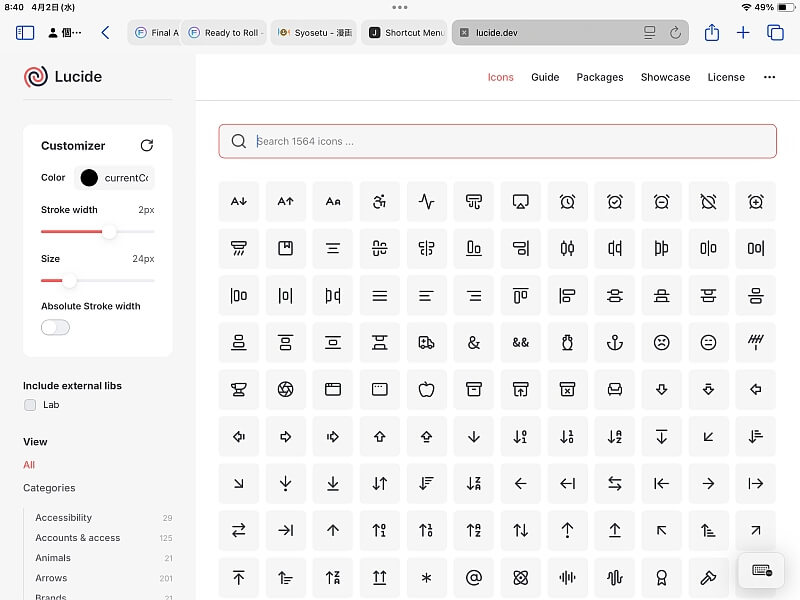
Task: Open a new Safari tab
Action: 743,33
